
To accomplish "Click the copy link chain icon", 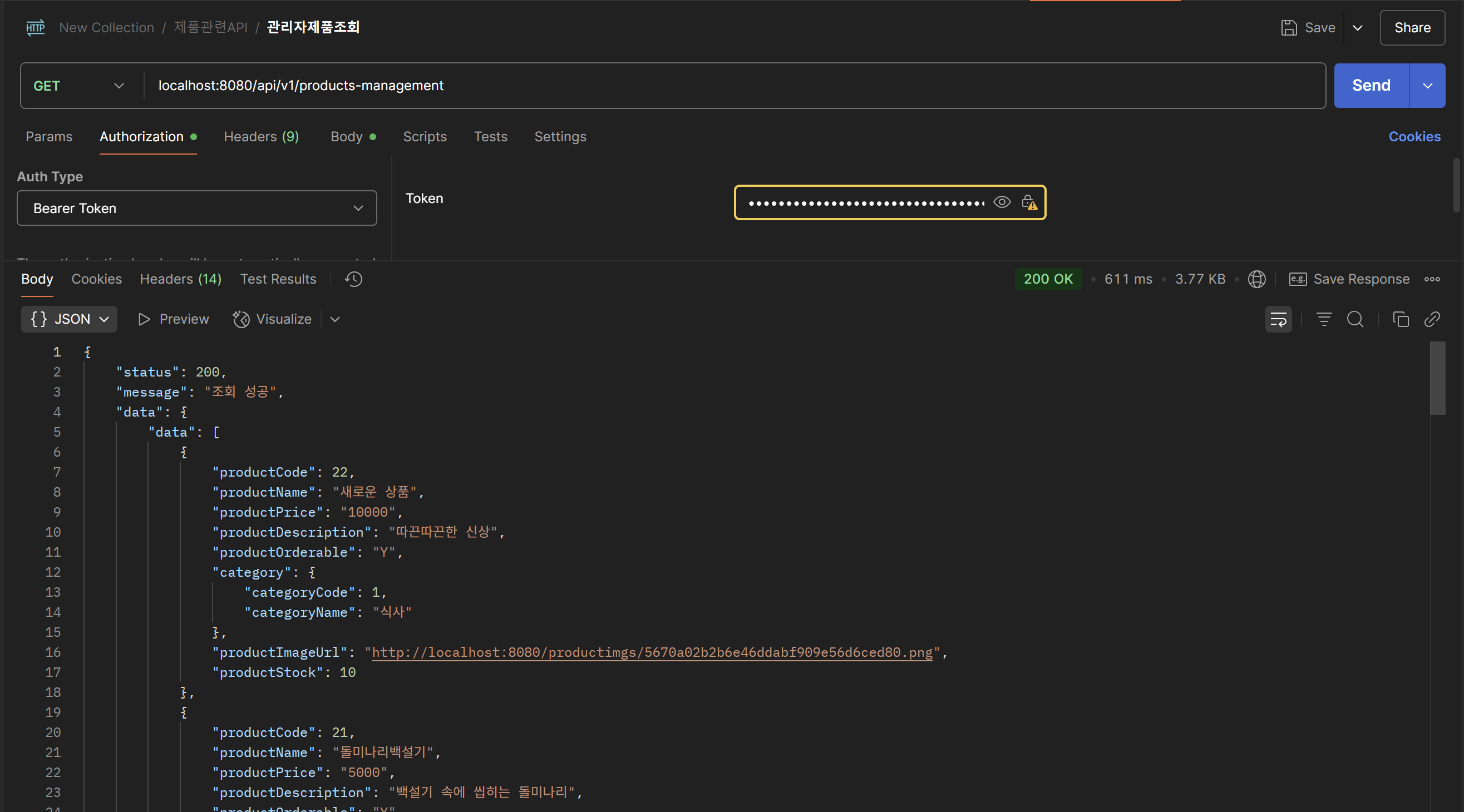I will click(1432, 319).
